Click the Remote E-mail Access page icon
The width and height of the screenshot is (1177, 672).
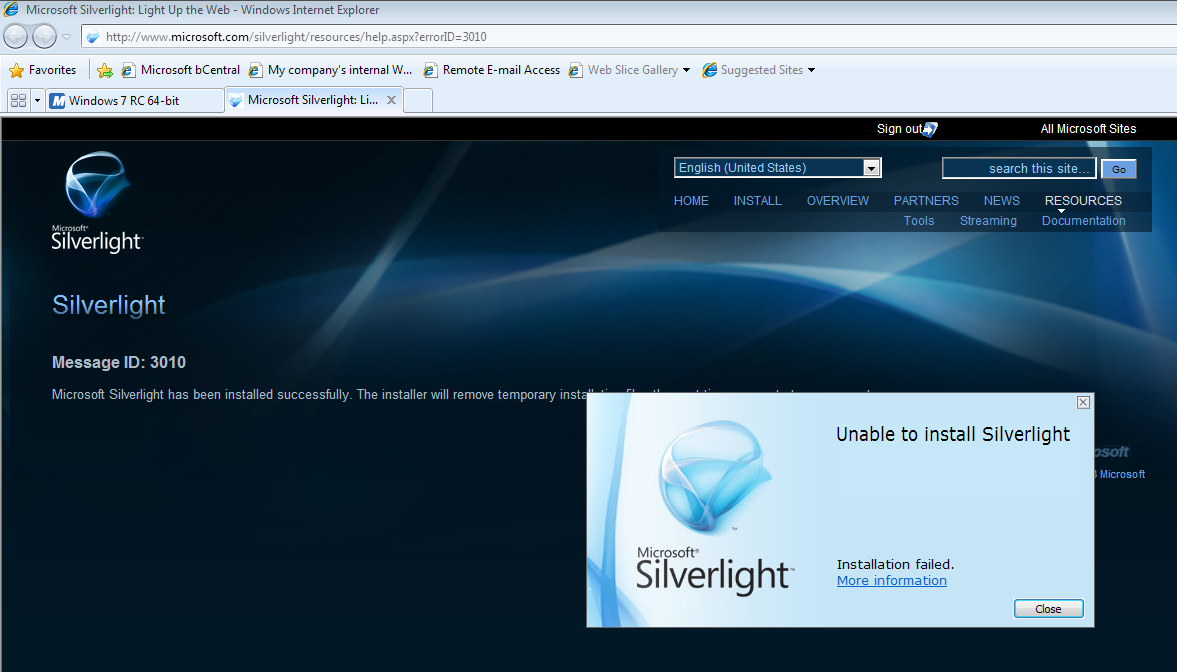click(430, 71)
